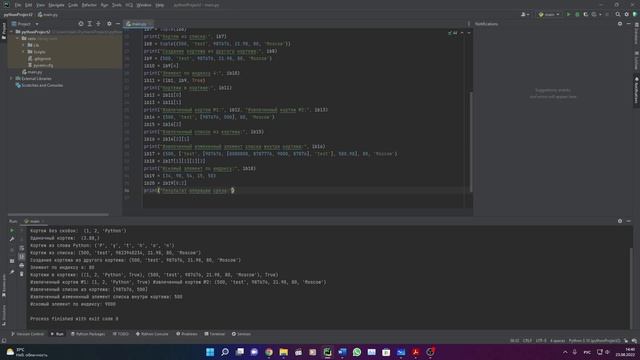Open the File menu

[x=18, y=5]
